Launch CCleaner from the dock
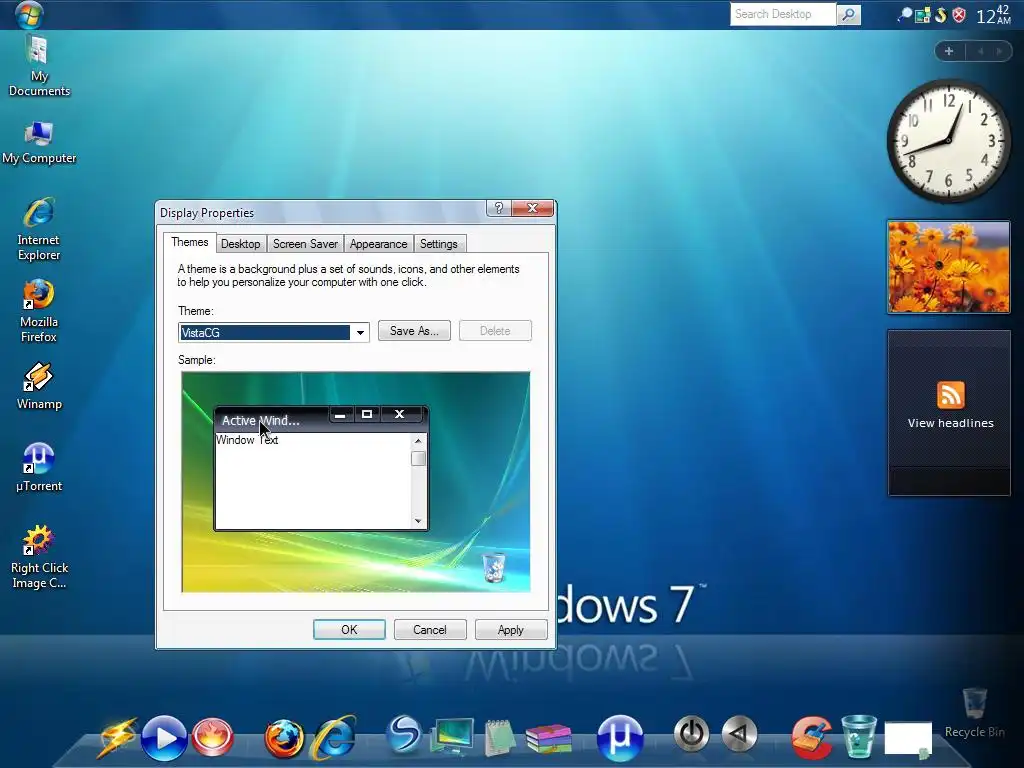This screenshot has width=1024, height=768. [x=812, y=737]
